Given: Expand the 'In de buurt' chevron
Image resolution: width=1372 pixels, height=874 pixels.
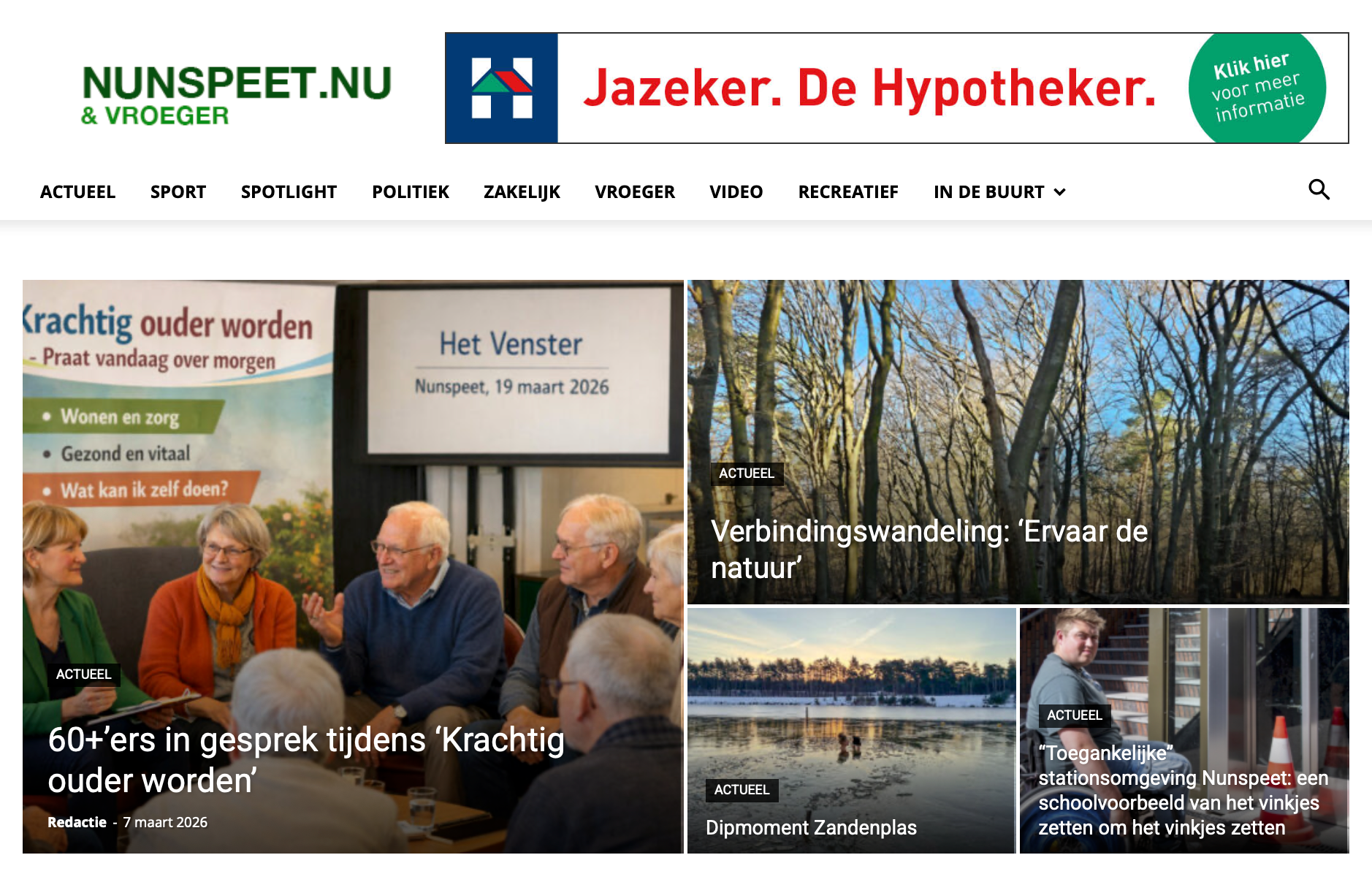Looking at the screenshot, I should [1060, 192].
